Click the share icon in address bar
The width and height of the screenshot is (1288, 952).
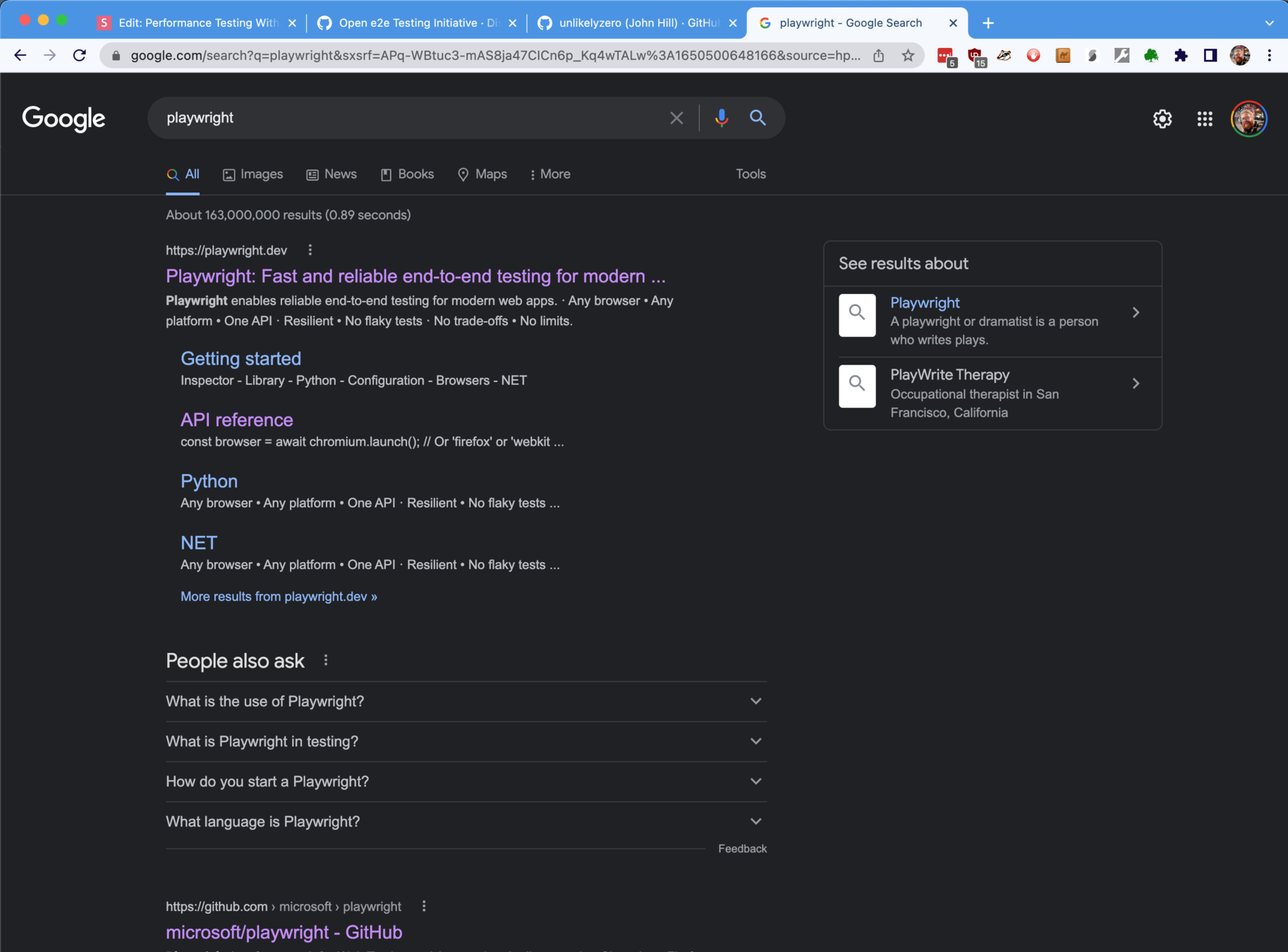coord(878,55)
